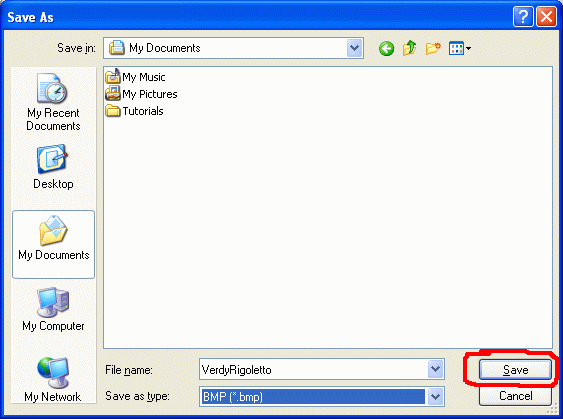Click the Save button

click(x=515, y=369)
